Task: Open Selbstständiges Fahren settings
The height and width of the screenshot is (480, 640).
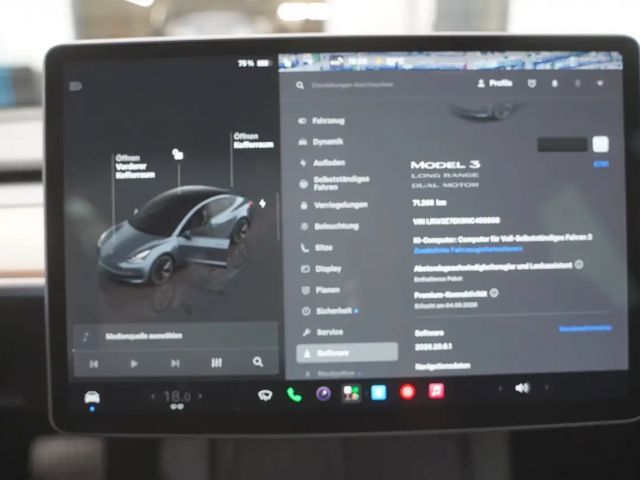Action: pyautogui.click(x=335, y=183)
